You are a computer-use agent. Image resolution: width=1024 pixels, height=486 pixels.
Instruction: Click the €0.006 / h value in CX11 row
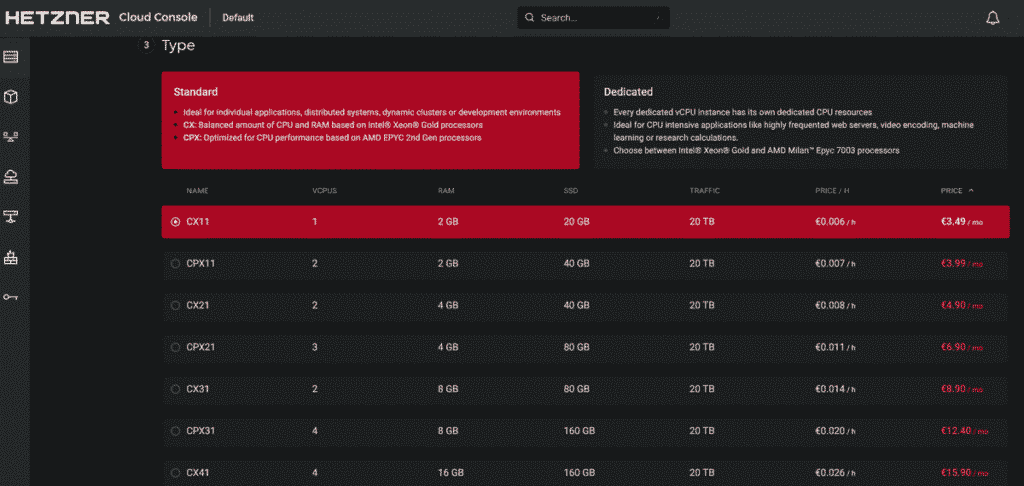[835, 222]
